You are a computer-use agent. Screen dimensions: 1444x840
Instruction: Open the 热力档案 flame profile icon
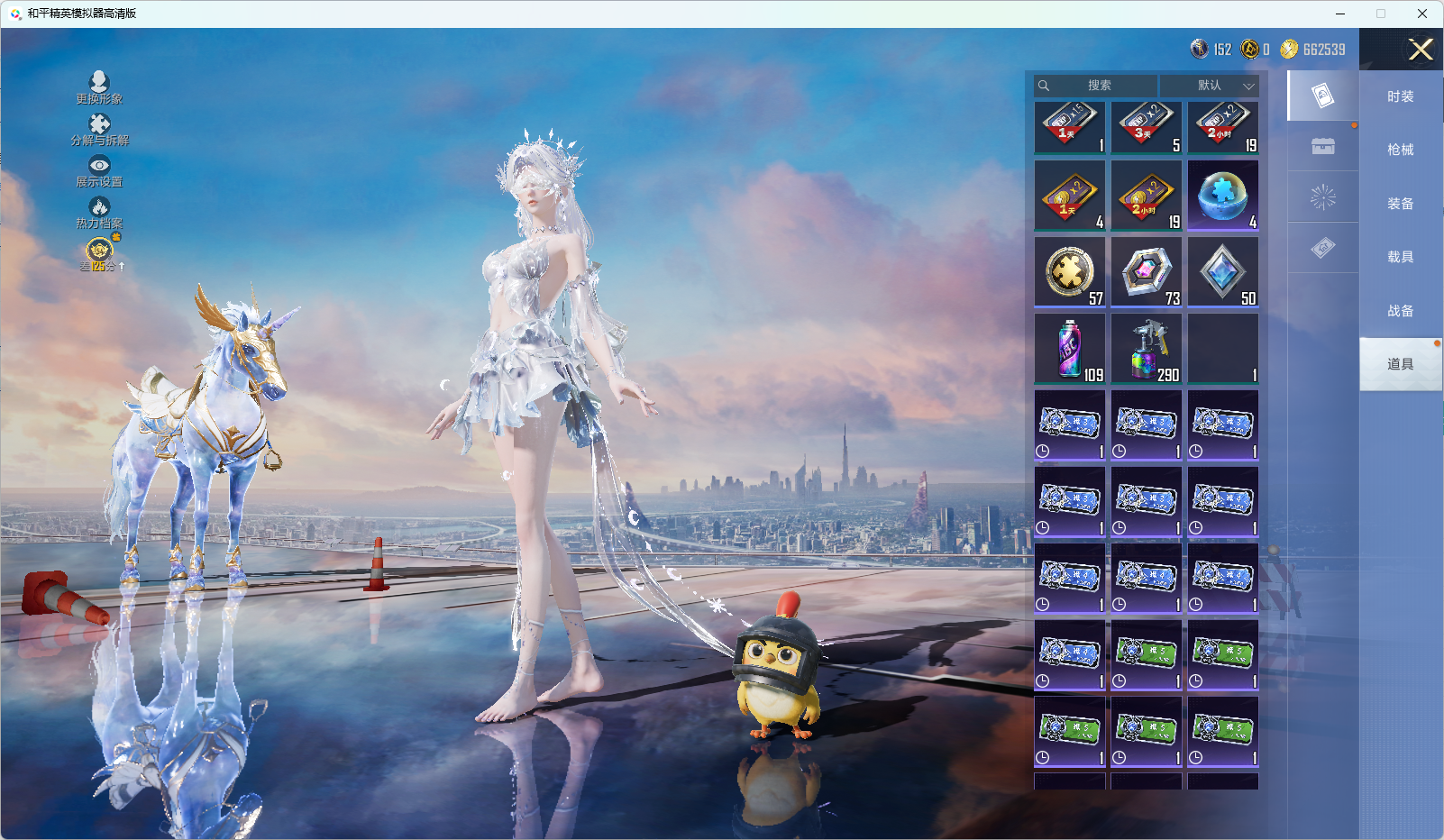tap(99, 213)
